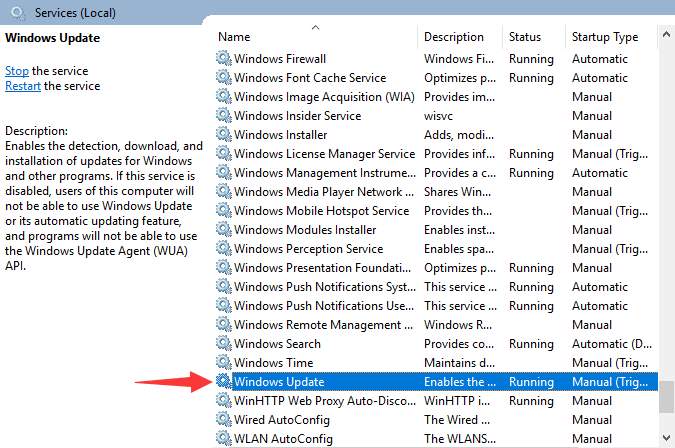Sort services by Name column header
The image size is (675, 448).
[316, 37]
